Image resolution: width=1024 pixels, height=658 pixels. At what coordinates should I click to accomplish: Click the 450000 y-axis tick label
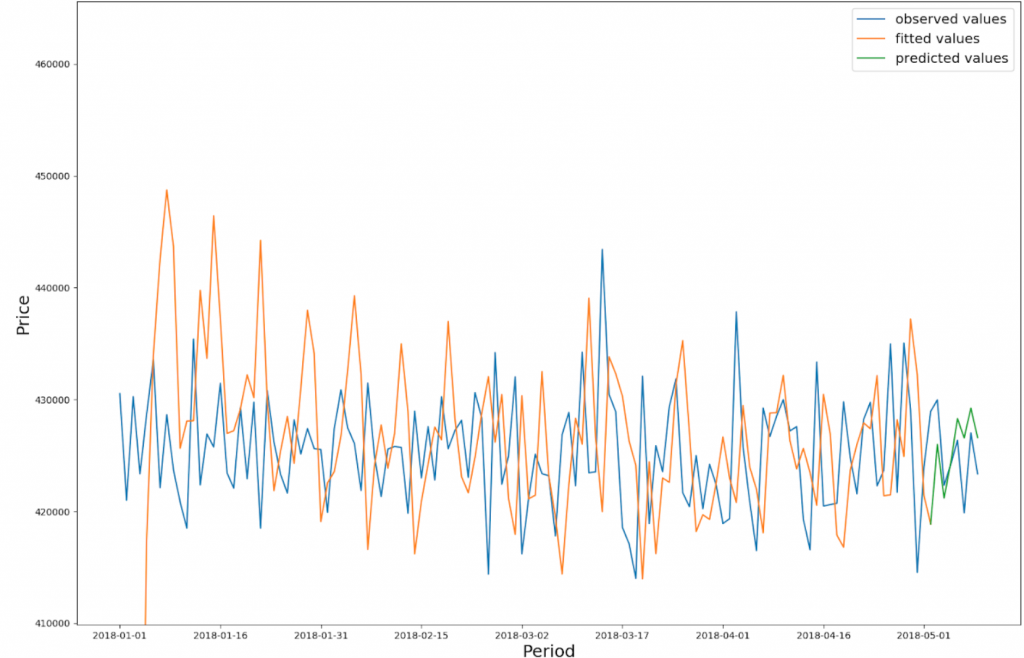click(x=53, y=176)
